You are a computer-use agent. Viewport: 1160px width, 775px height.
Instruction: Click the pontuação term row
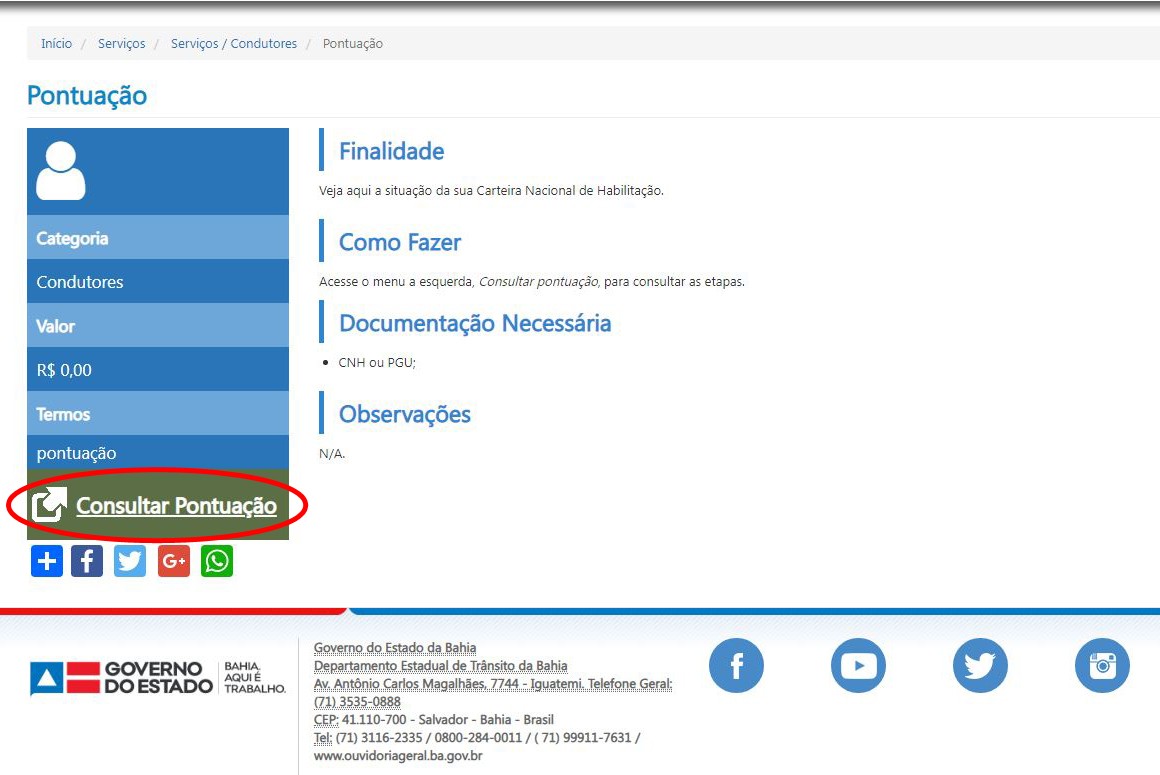(x=158, y=452)
